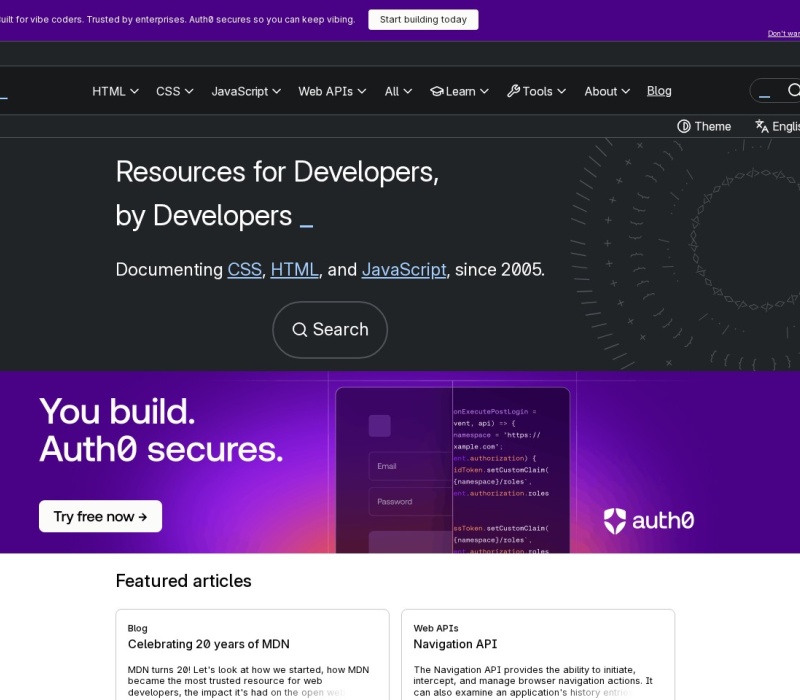This screenshot has height=700, width=800.
Task: Click the graduation cap Learn icon
Action: click(437, 91)
